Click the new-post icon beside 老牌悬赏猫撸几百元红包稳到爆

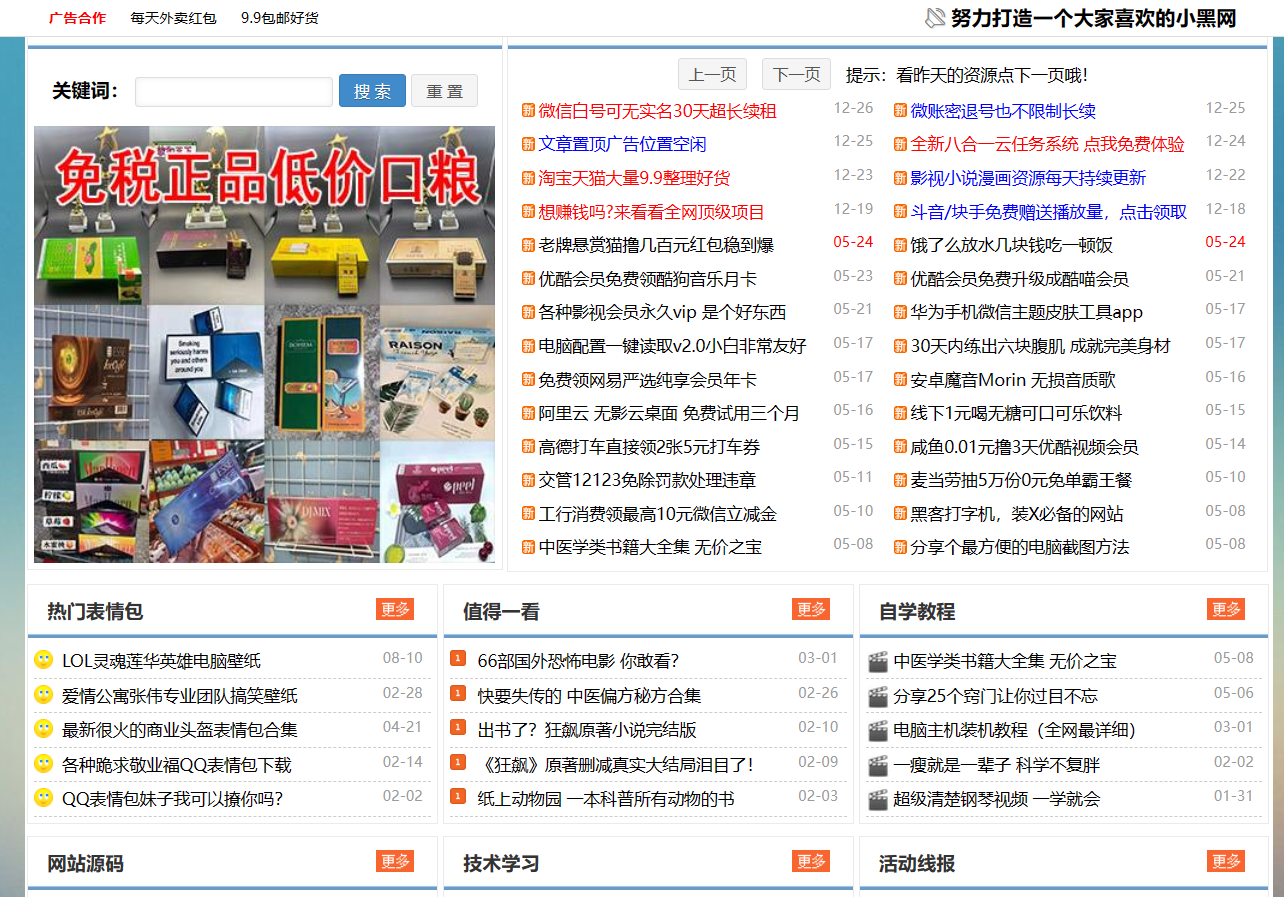(528, 245)
